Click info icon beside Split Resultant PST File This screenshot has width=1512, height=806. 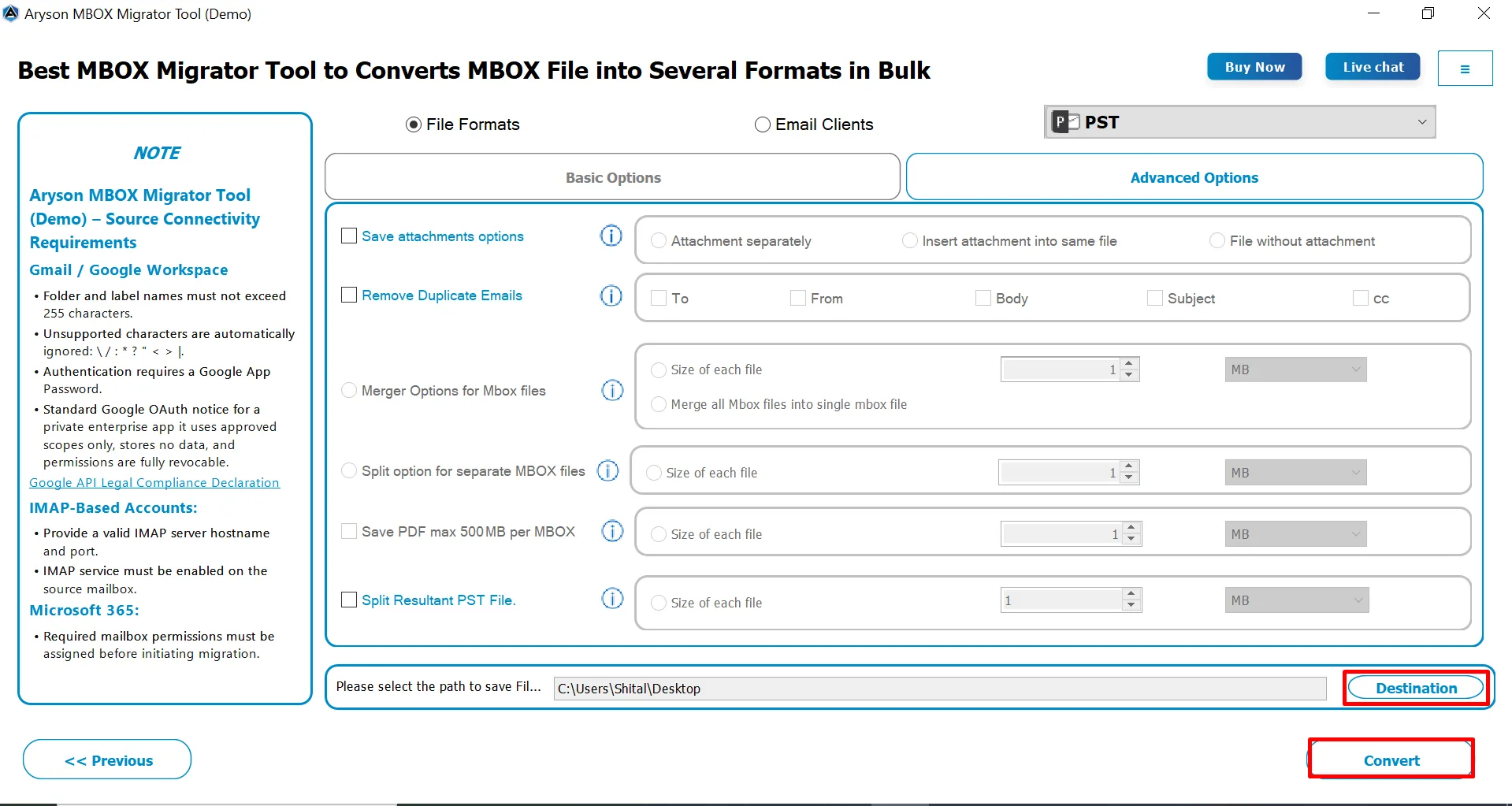612,599
